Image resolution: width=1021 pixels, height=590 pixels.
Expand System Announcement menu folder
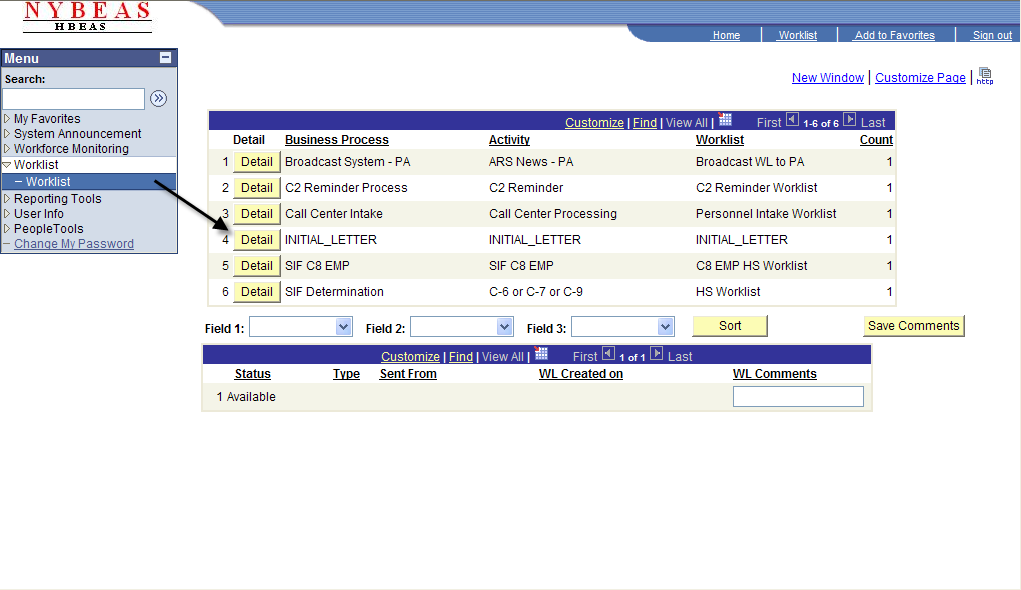7,133
